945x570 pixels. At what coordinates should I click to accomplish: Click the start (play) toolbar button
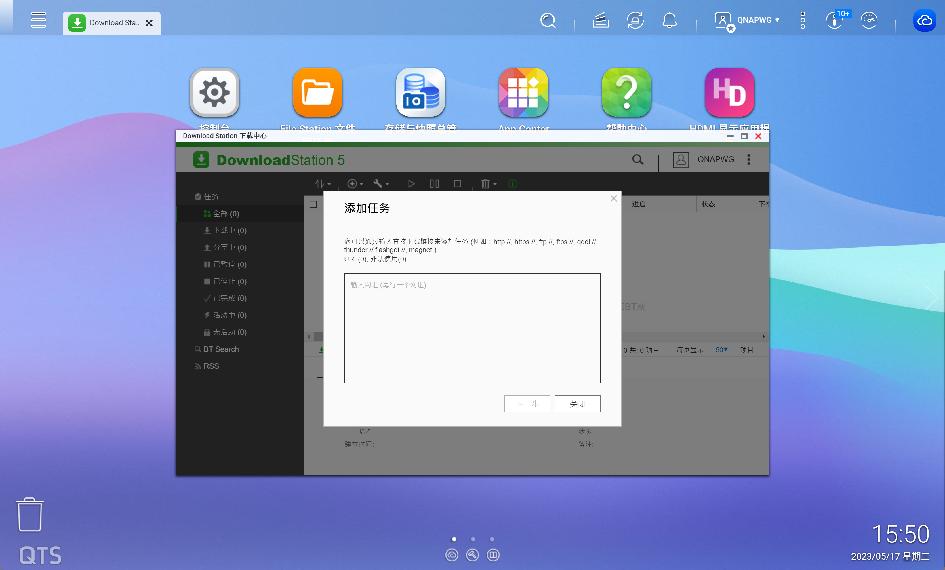point(411,184)
